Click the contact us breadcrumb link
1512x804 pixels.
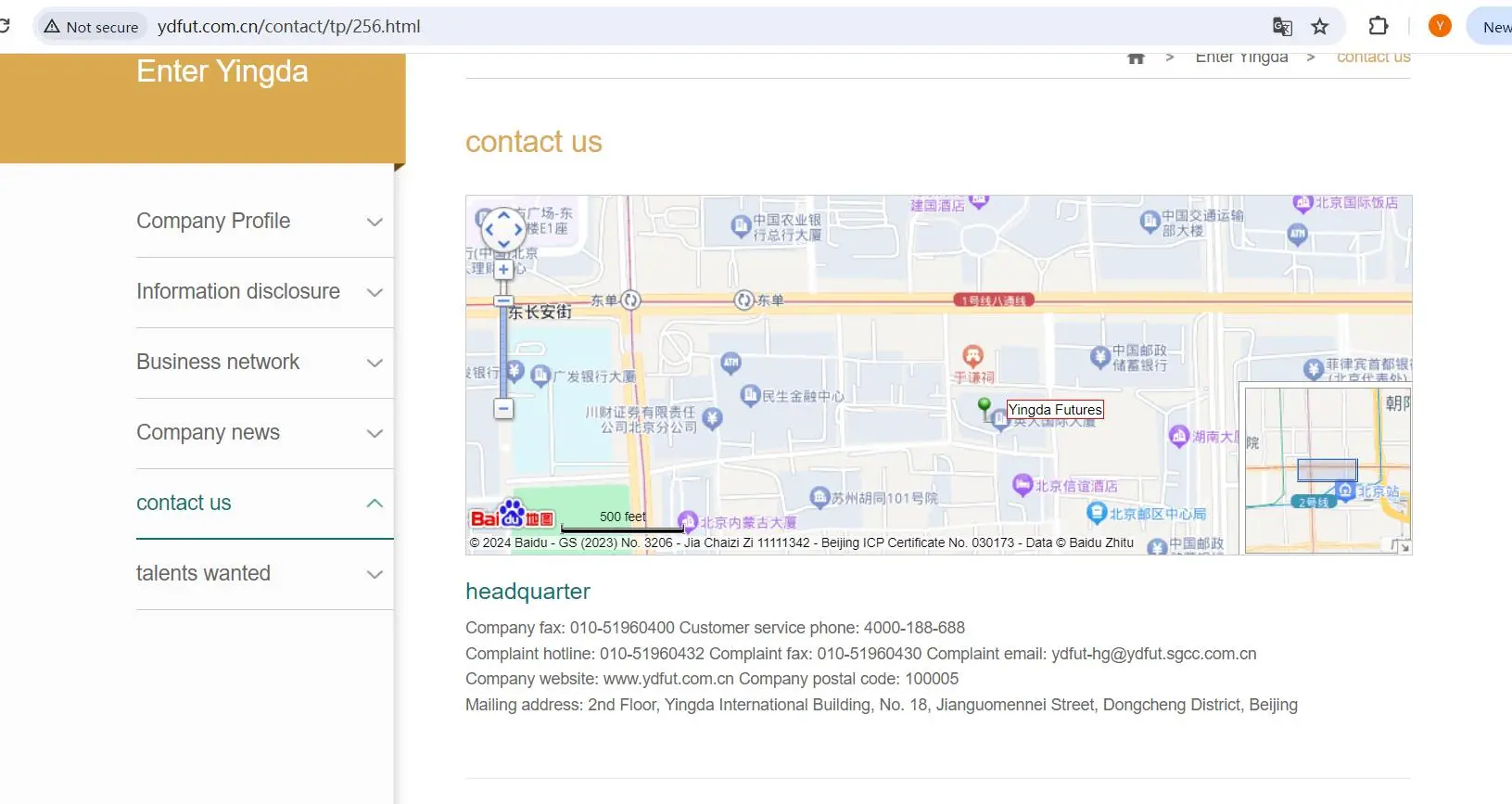click(x=1373, y=57)
